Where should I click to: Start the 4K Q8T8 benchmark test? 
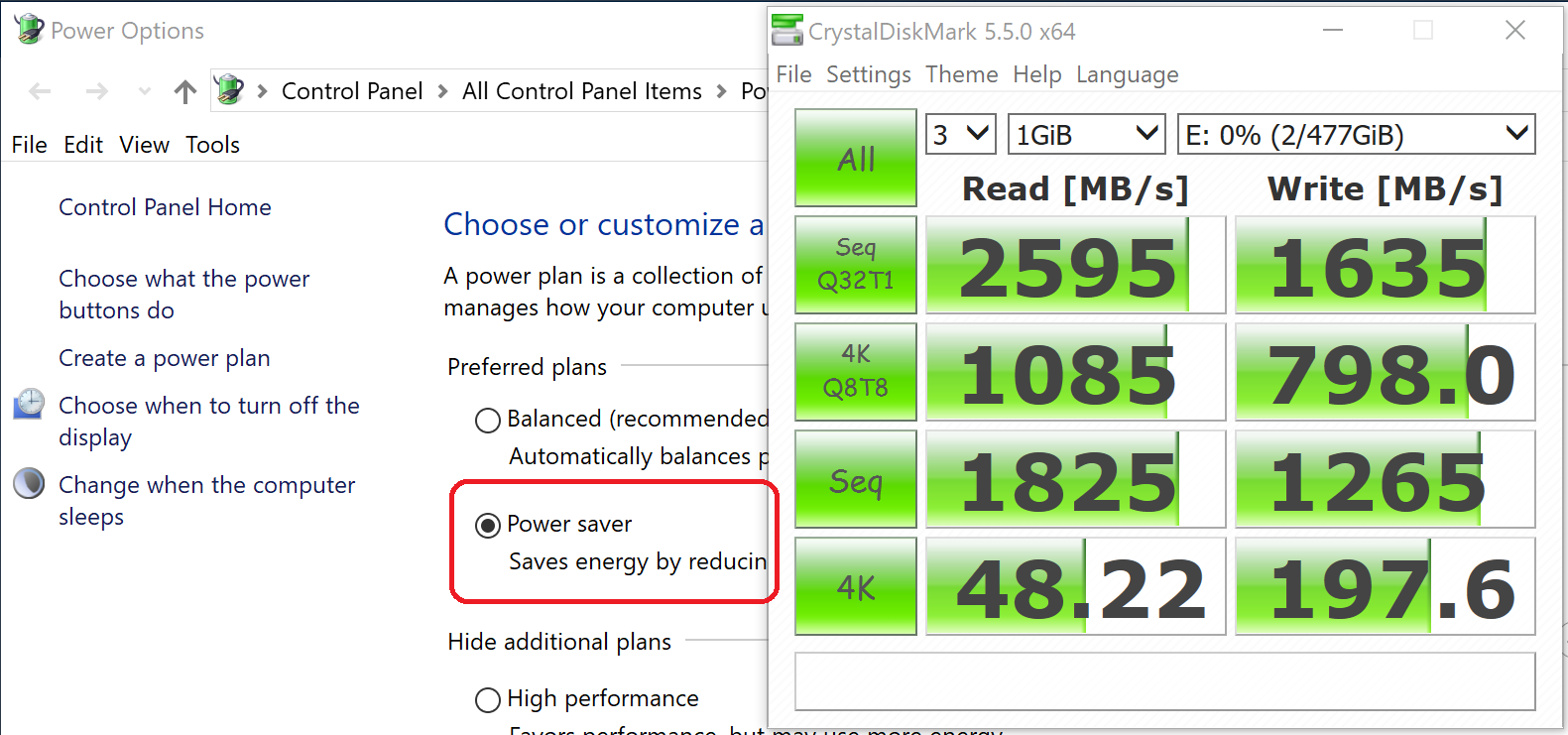tap(855, 372)
